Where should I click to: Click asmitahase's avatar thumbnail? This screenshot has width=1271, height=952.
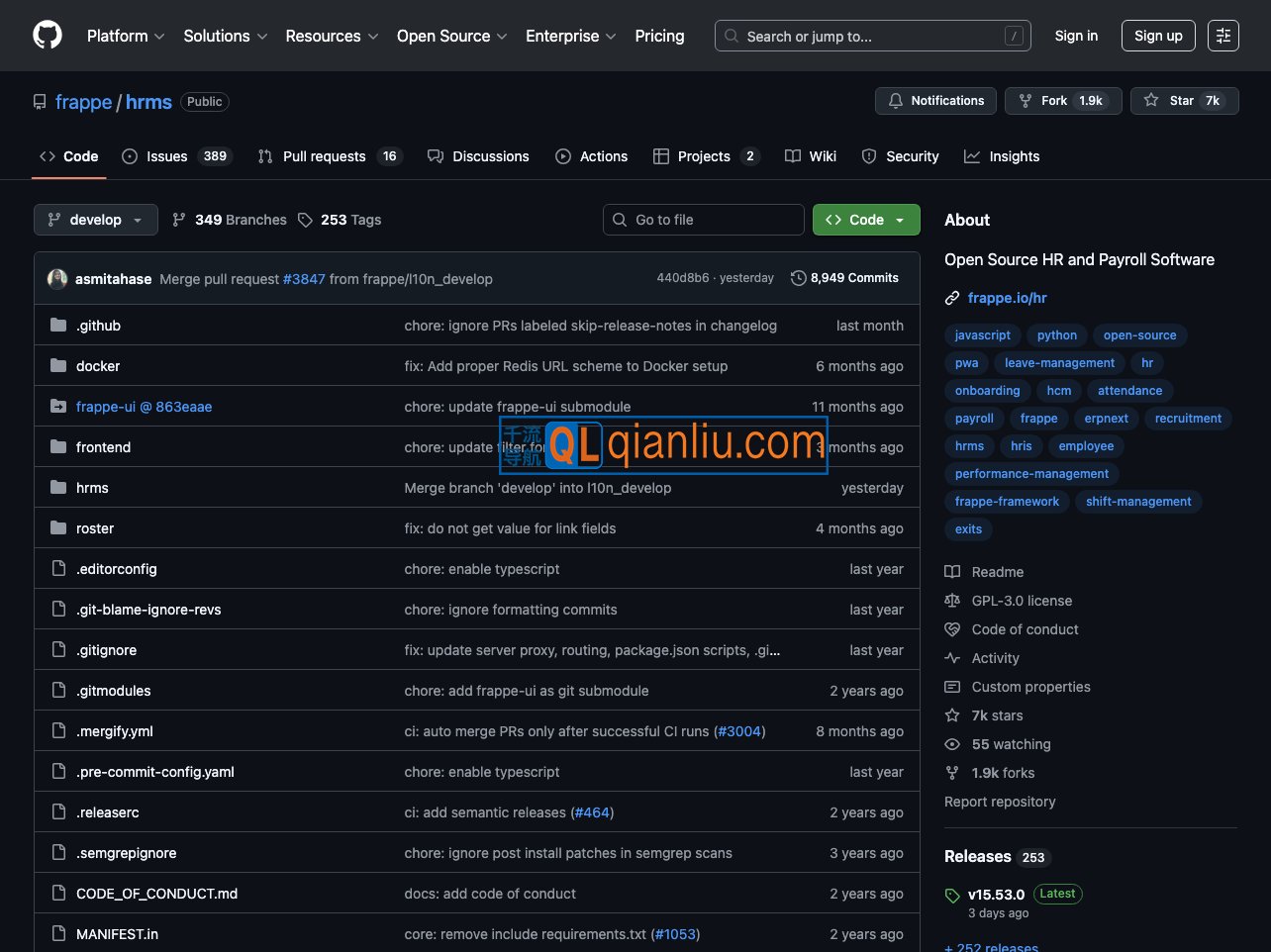coord(57,279)
